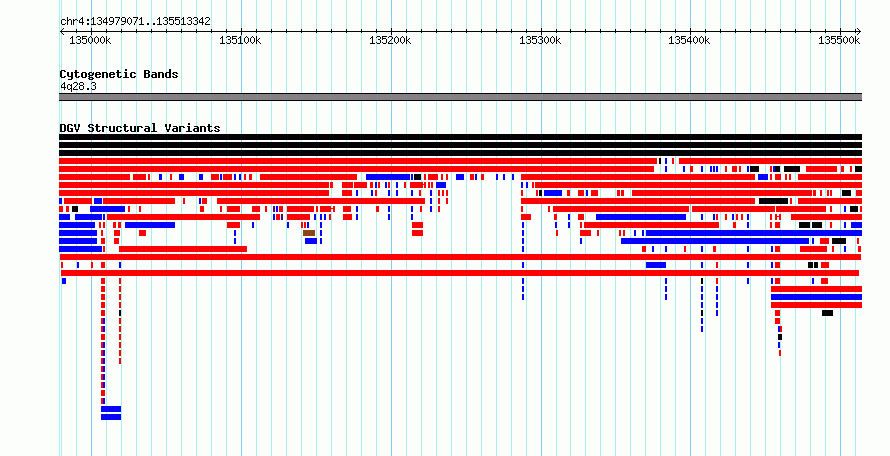The height and width of the screenshot is (456, 890).
Task: Click the 135400k ruler tick label
Action: (x=689, y=41)
